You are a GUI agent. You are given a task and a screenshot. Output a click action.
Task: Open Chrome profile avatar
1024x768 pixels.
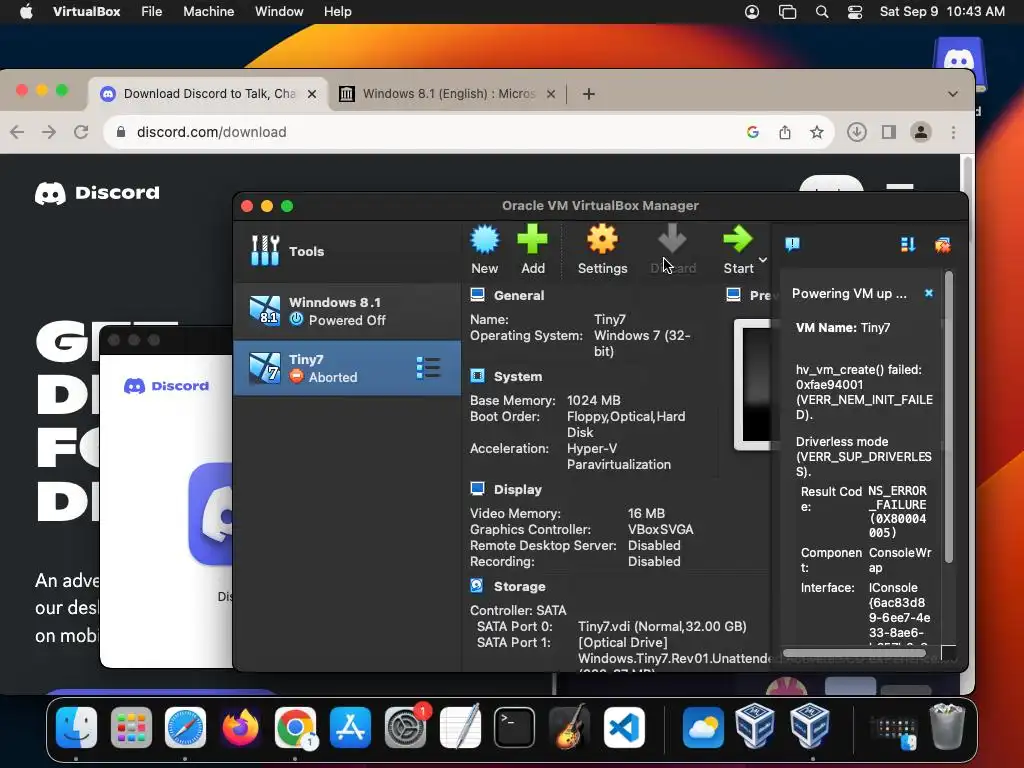[921, 132]
